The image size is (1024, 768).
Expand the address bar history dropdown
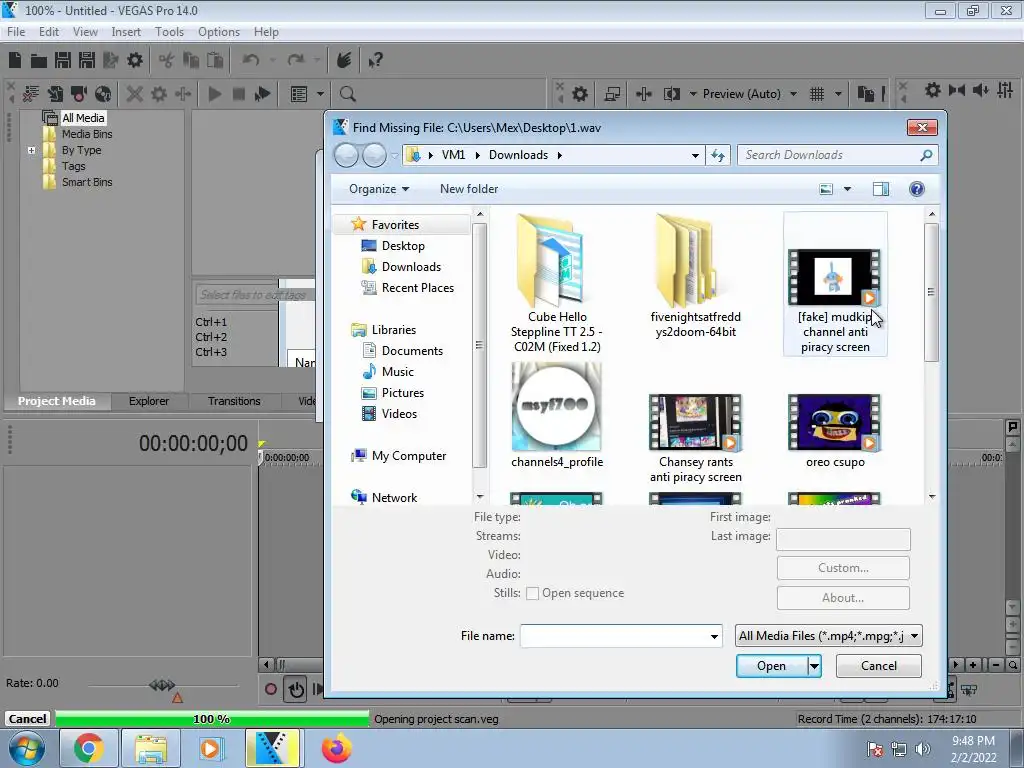pyautogui.click(x=695, y=155)
